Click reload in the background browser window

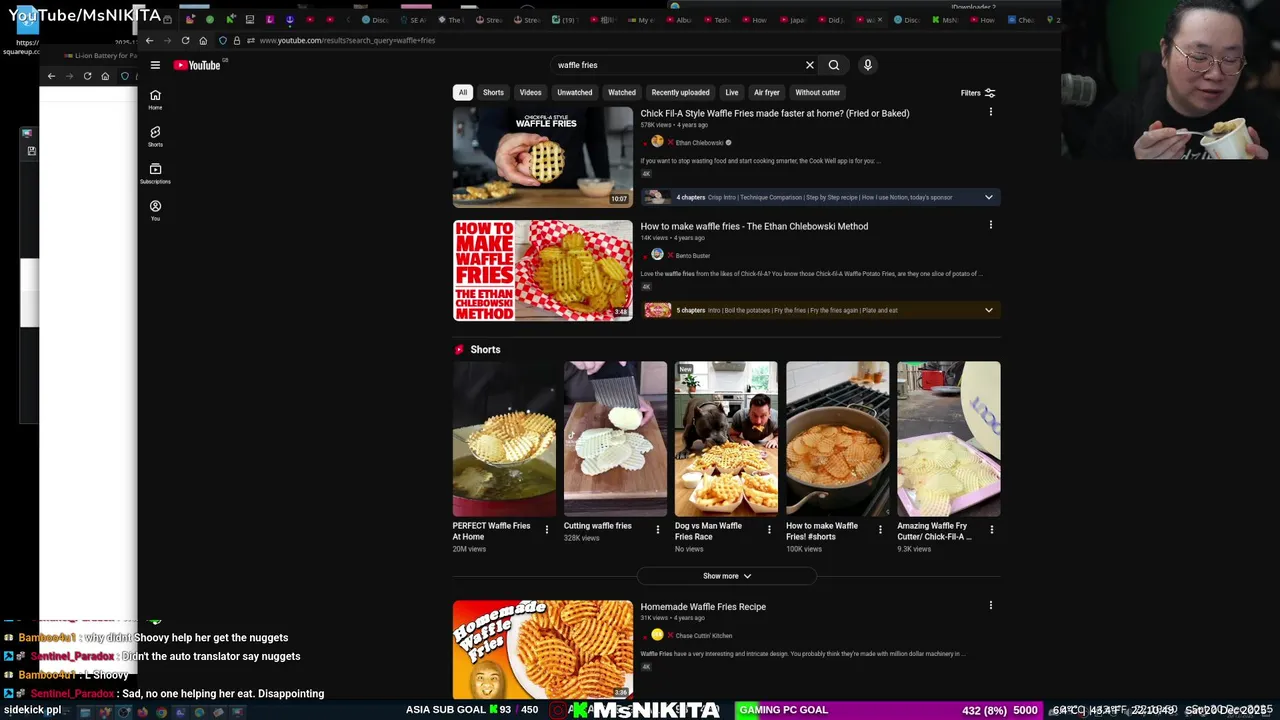pos(87,76)
